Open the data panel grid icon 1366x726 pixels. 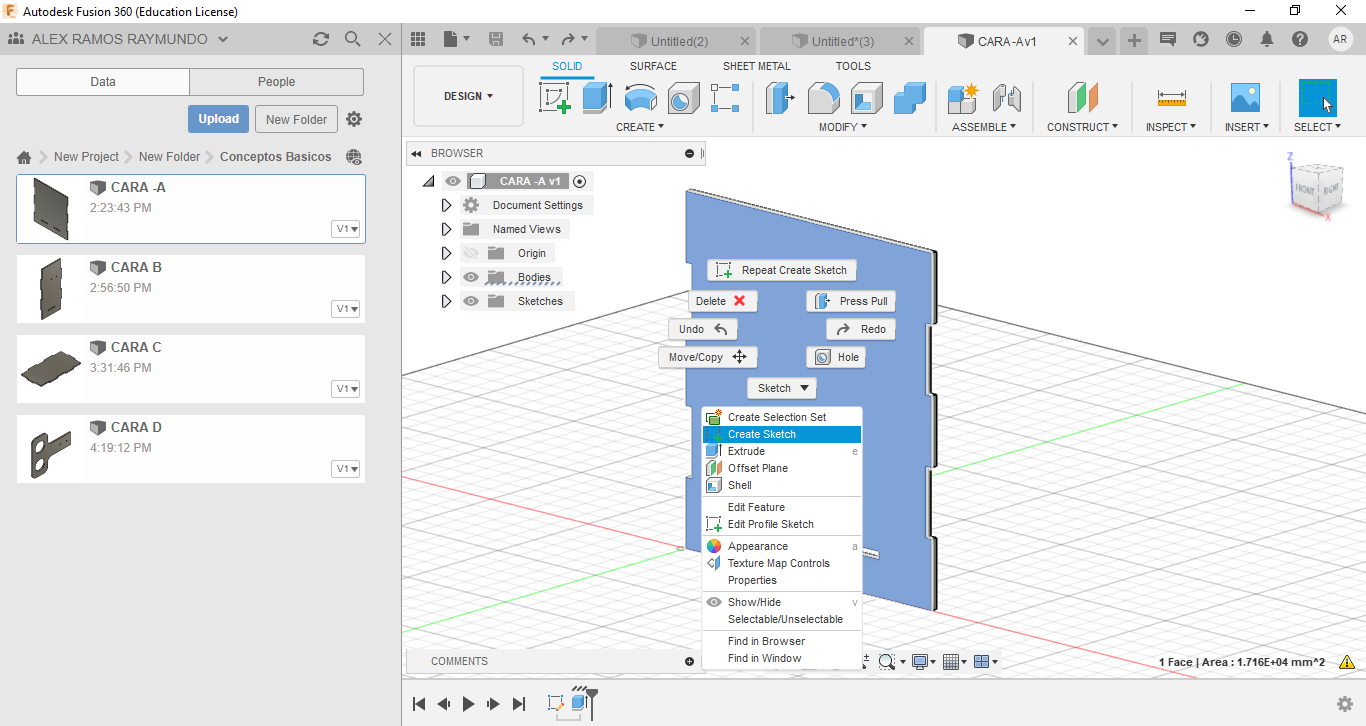click(419, 39)
